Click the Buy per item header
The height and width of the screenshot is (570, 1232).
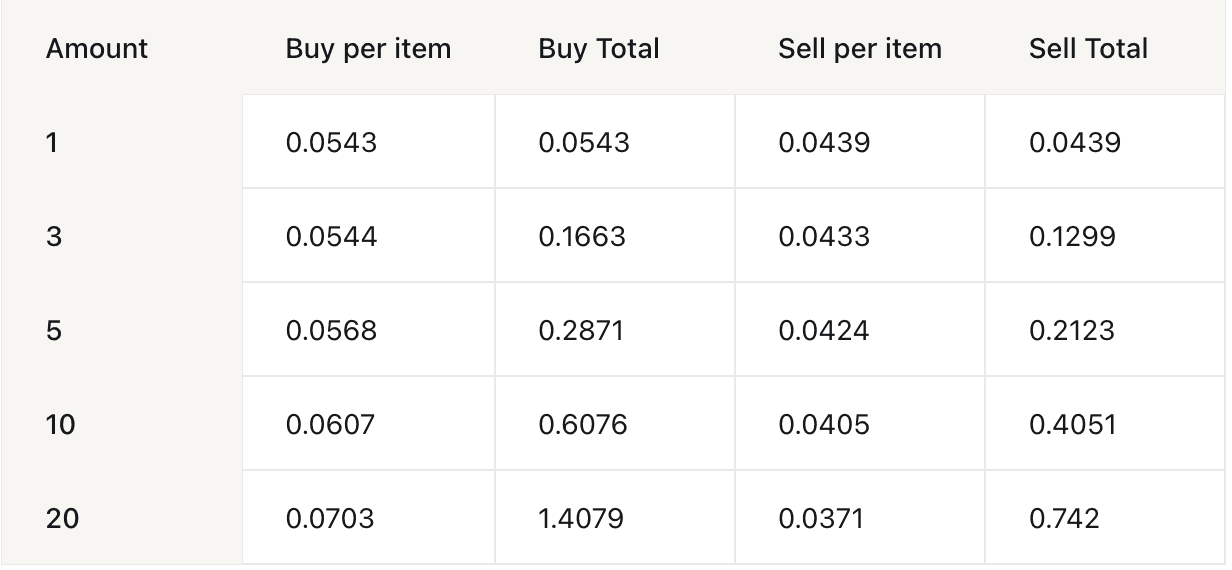(x=368, y=48)
